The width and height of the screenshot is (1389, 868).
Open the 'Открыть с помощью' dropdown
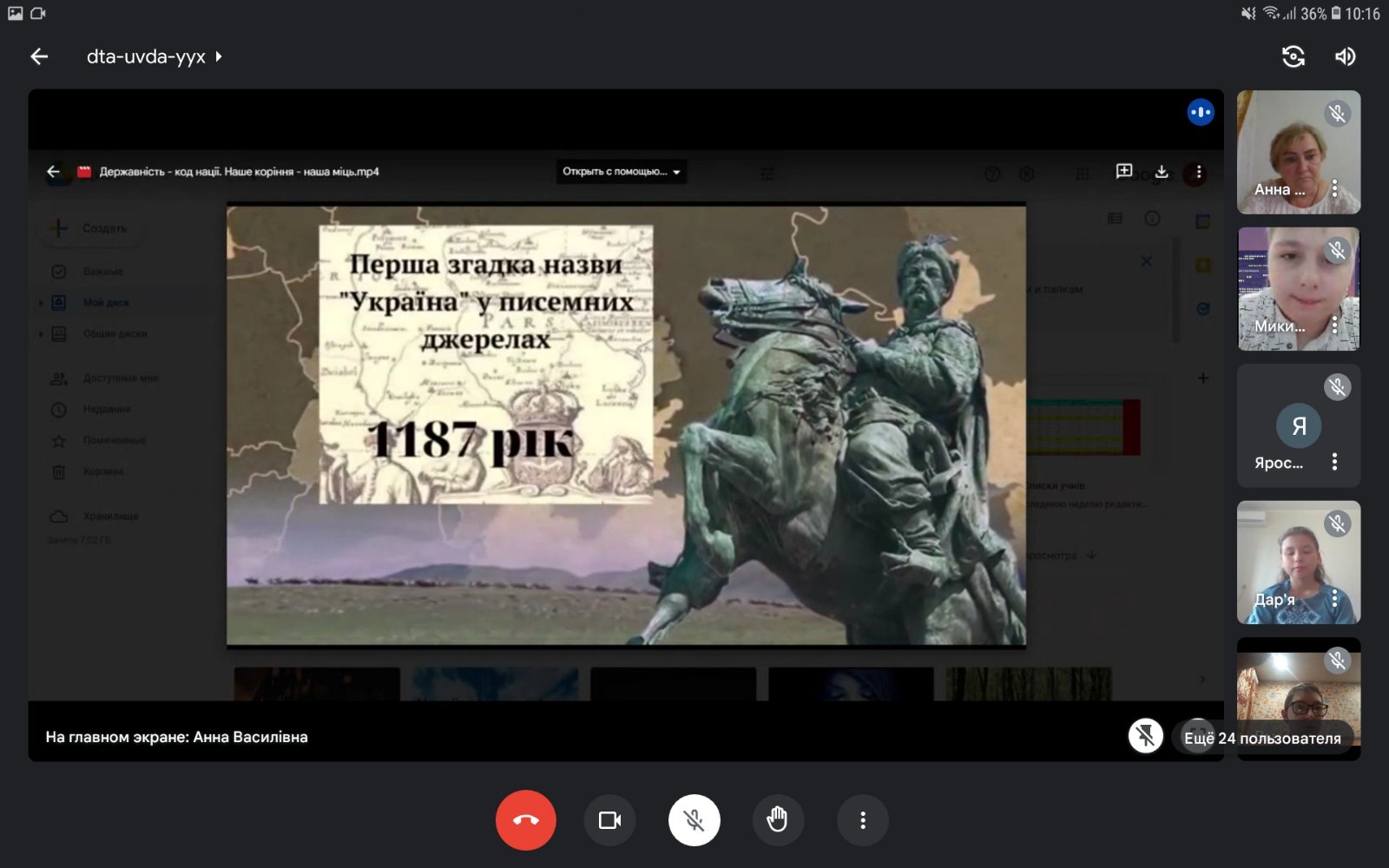point(622,172)
